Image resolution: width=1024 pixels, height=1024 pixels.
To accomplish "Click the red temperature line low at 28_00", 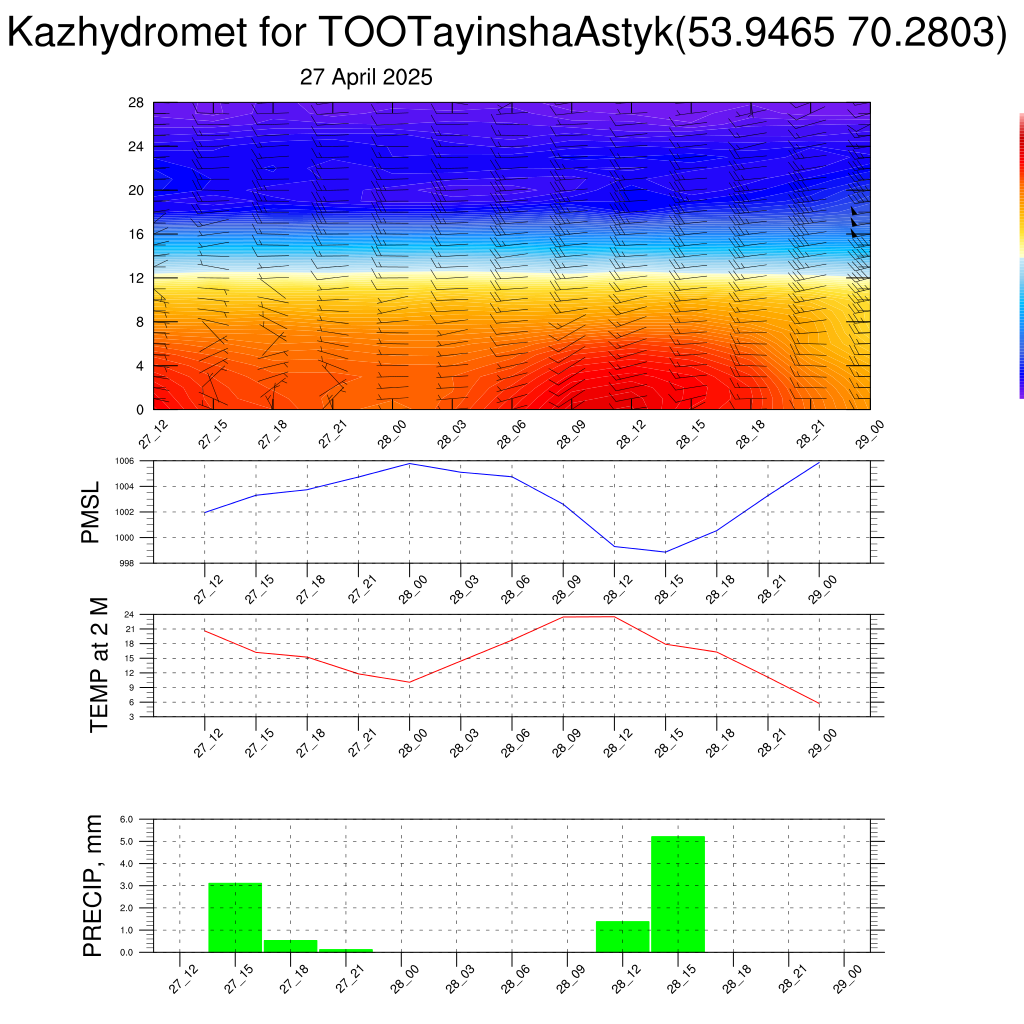I will pos(409,682).
